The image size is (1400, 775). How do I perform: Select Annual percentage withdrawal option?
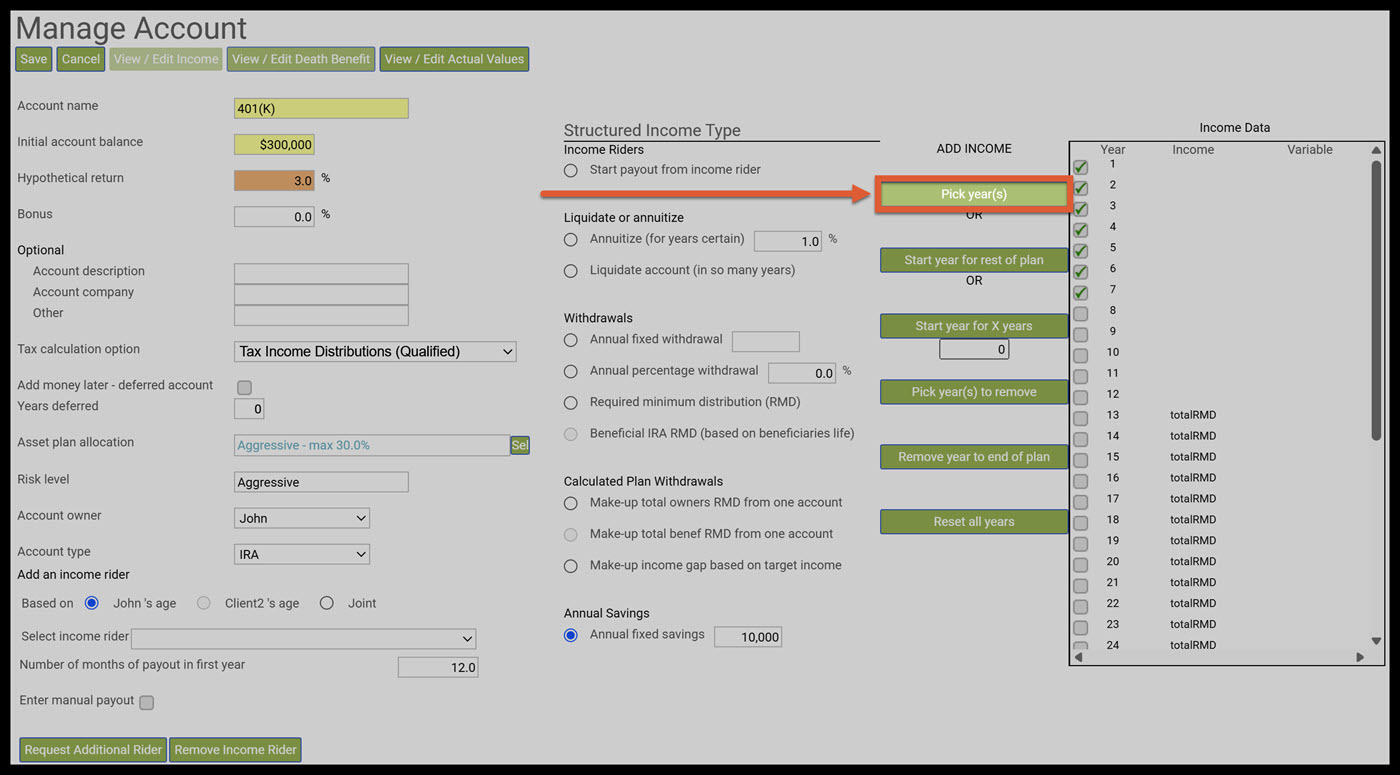(571, 371)
